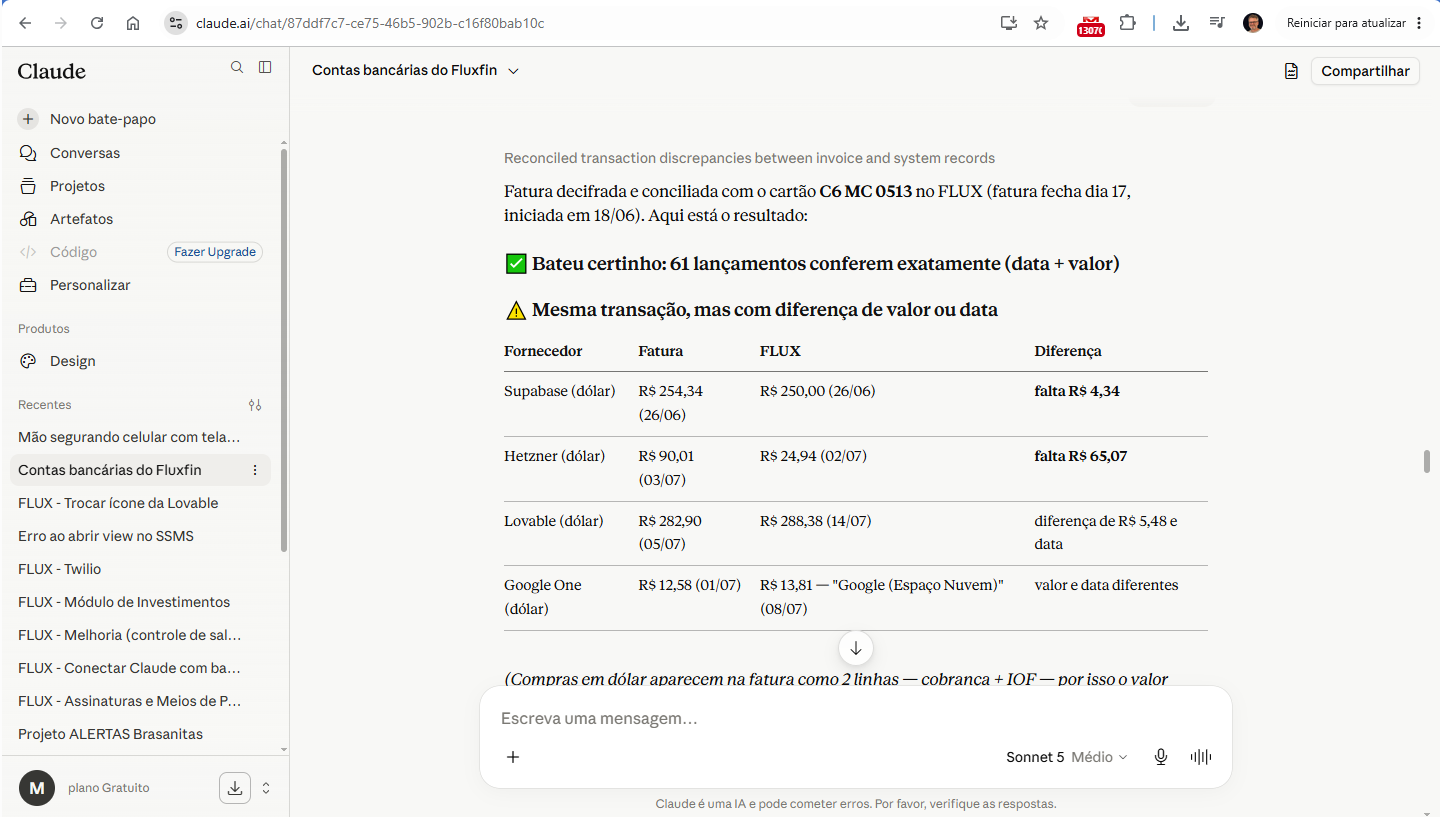Start voice mode with the waveform icon

1201,757
